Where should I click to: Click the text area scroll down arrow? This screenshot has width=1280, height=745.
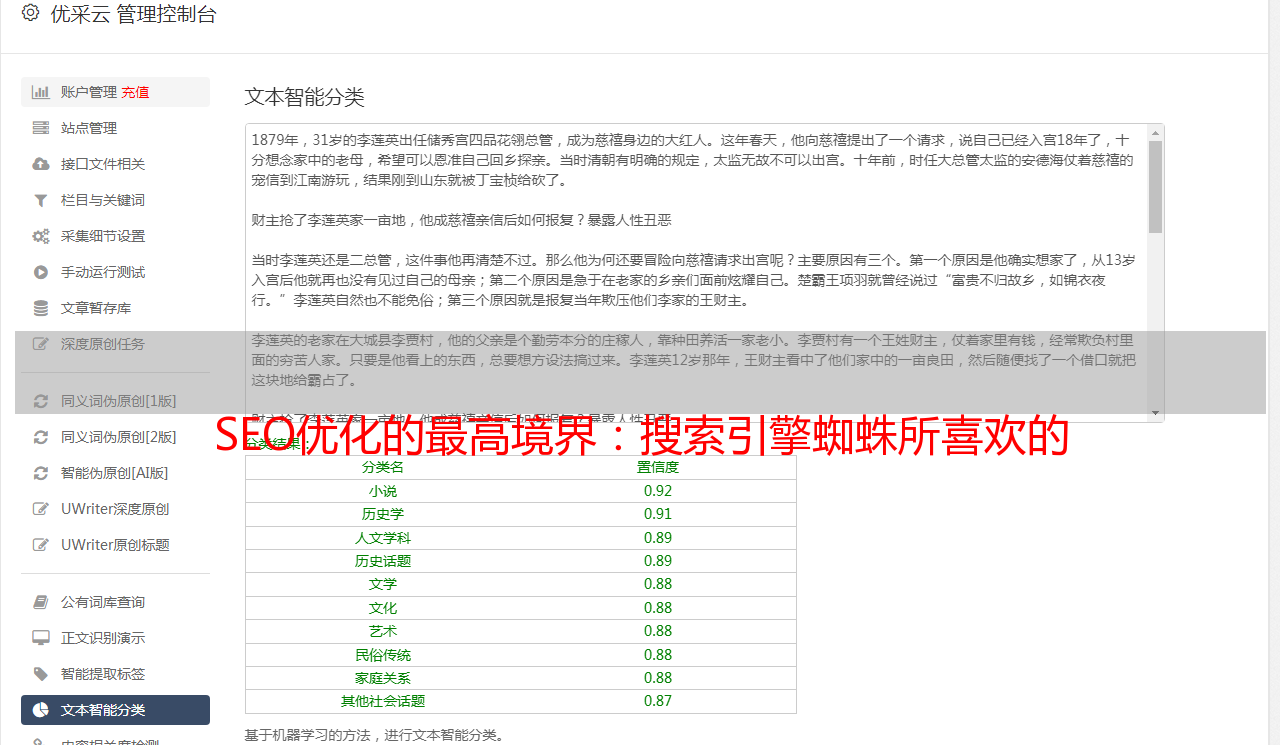click(x=1155, y=413)
